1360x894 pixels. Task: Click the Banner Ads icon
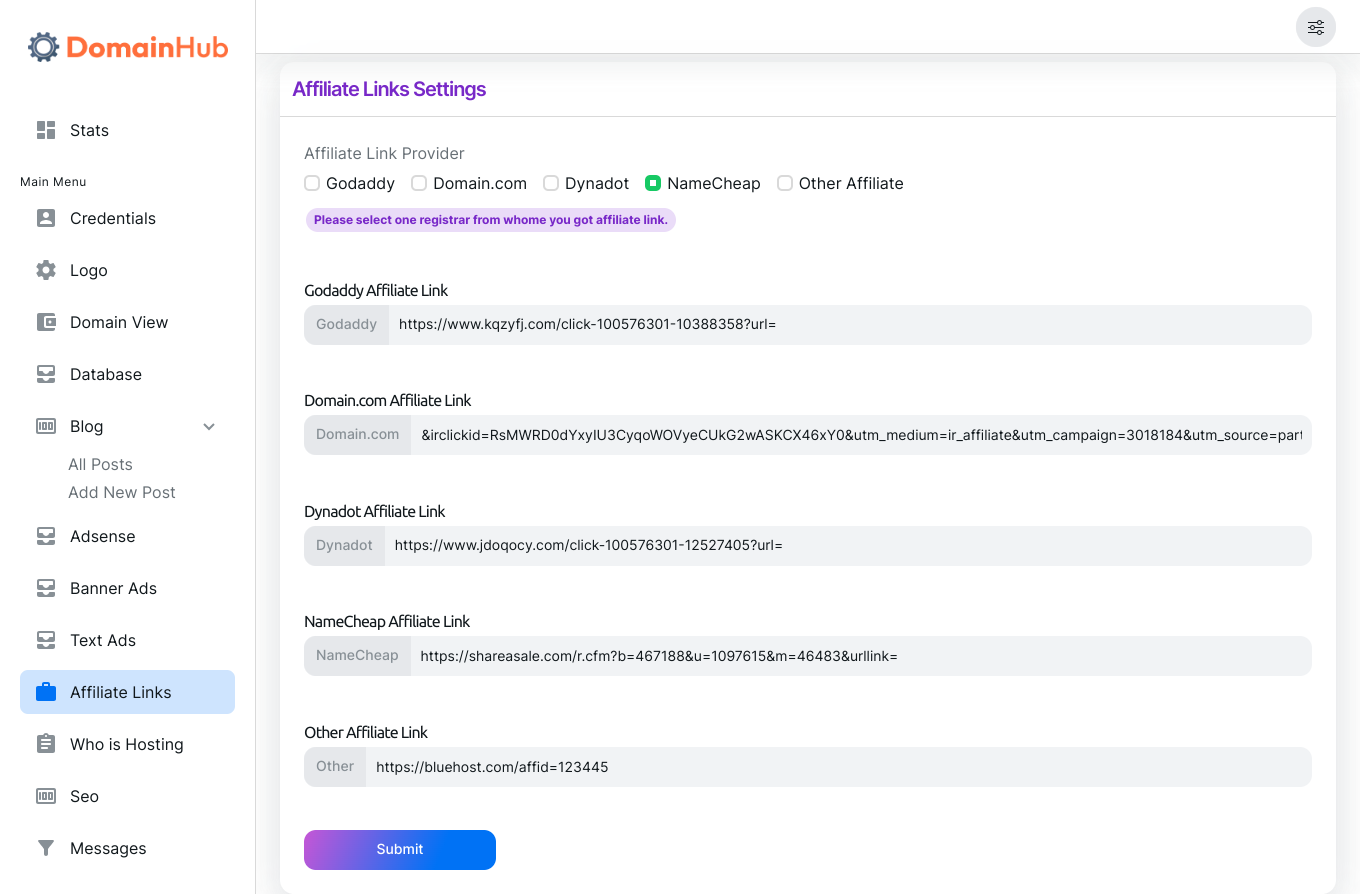pos(46,588)
